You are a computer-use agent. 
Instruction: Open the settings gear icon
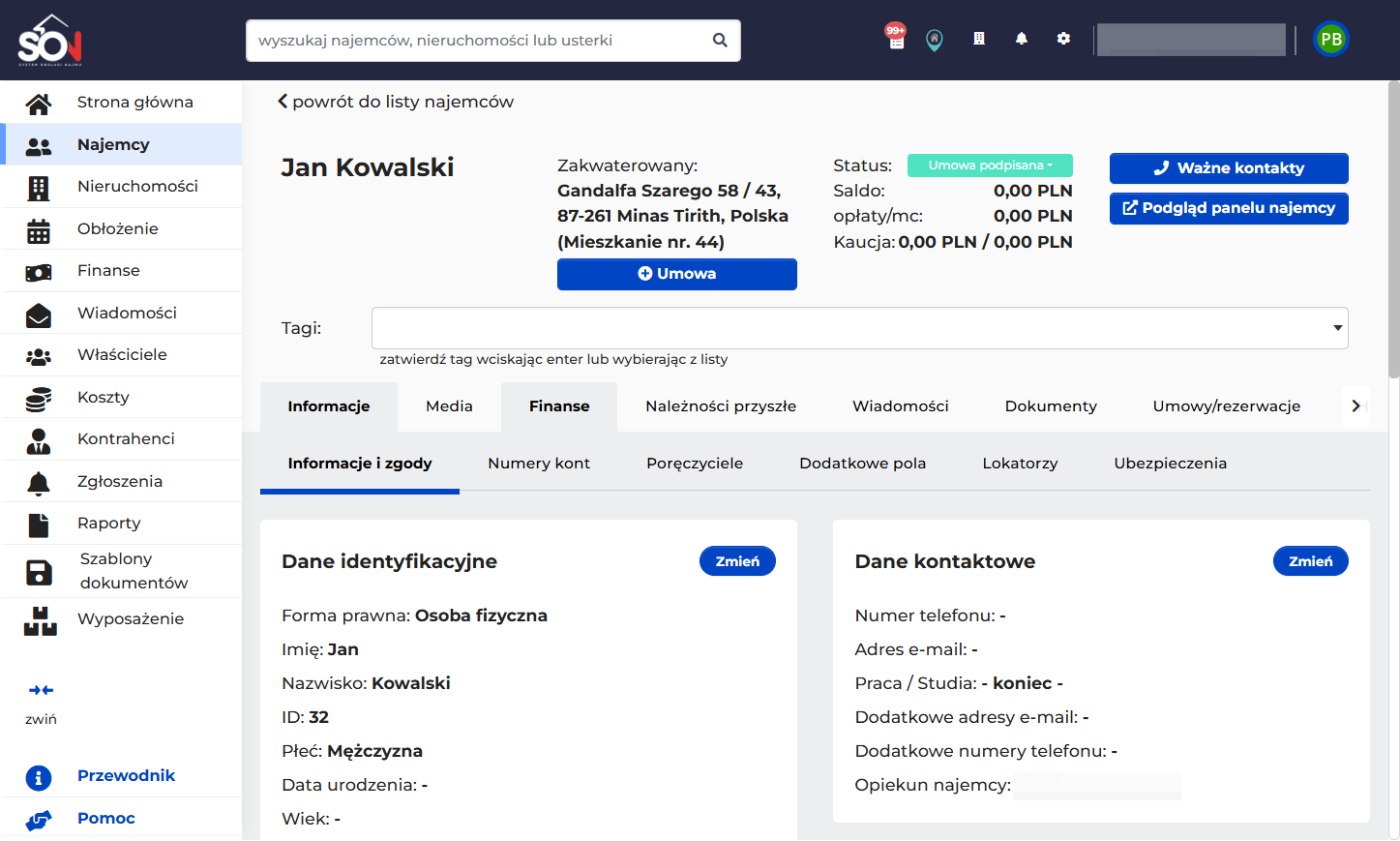click(1064, 39)
